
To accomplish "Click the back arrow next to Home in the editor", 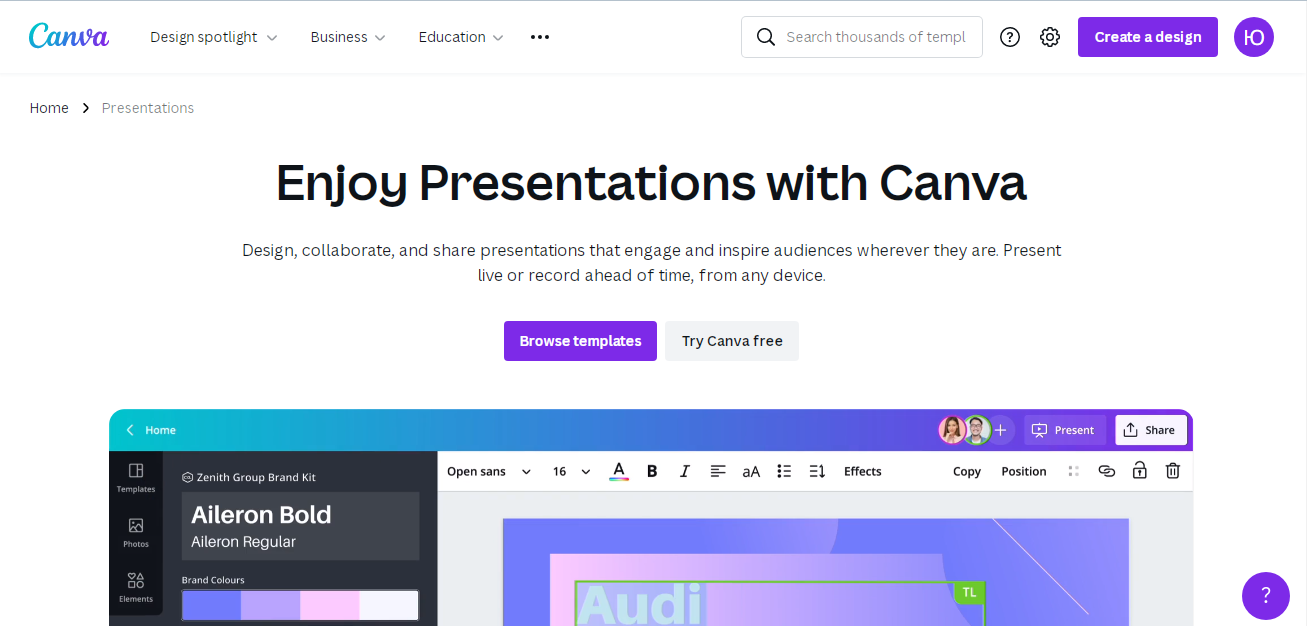I will [x=130, y=430].
